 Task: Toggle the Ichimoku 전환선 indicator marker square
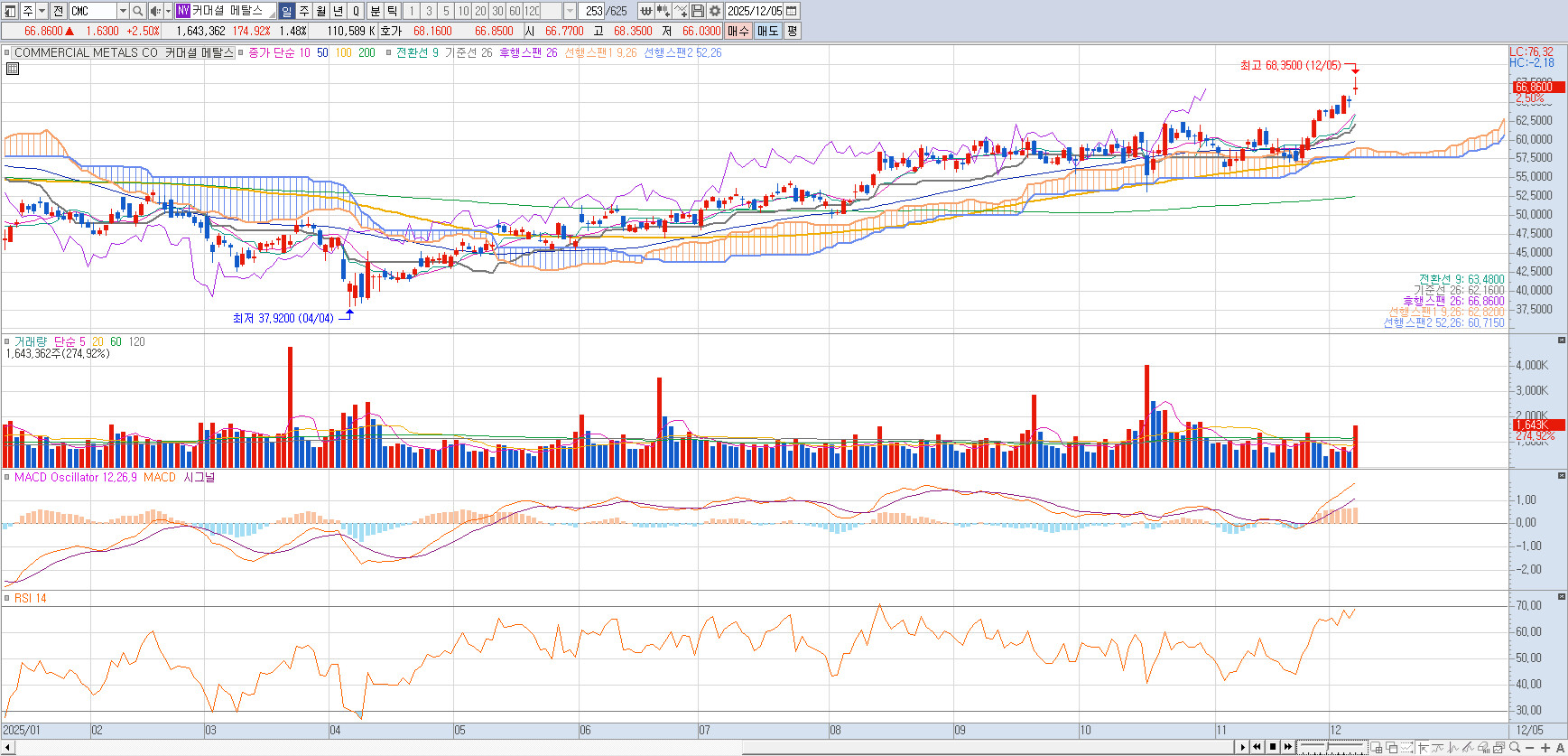click(x=389, y=52)
